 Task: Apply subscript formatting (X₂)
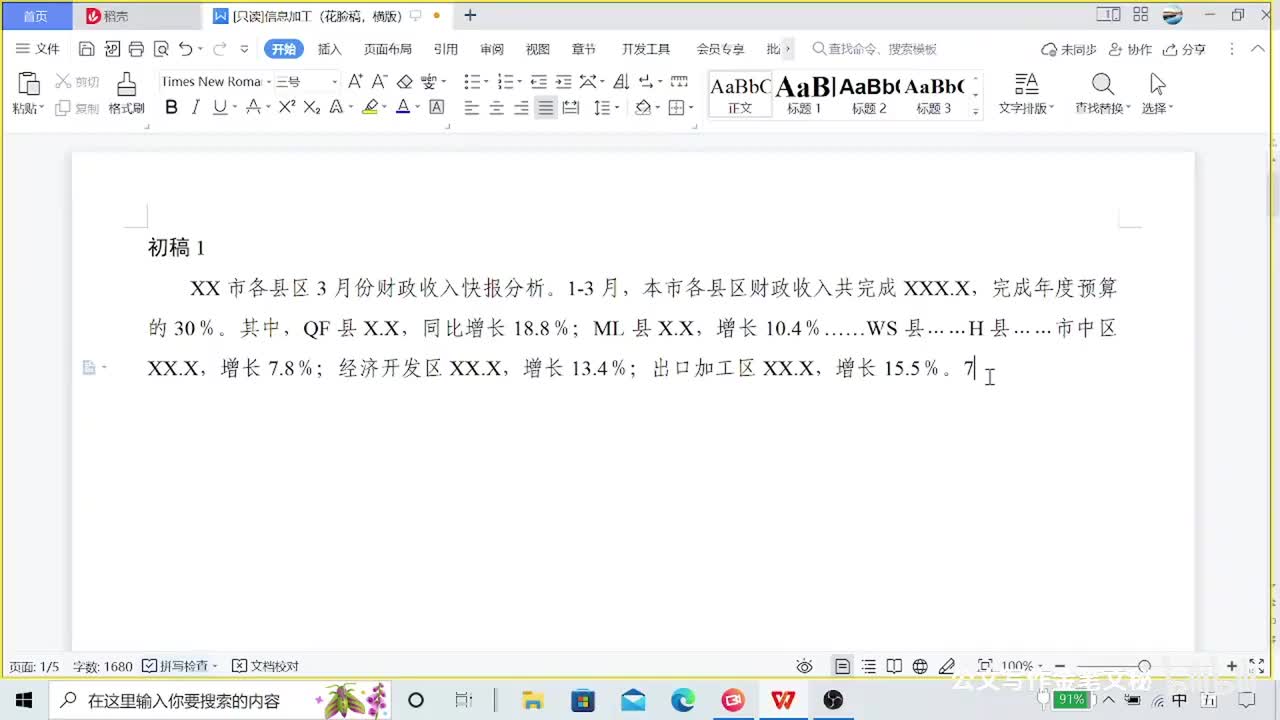(312, 107)
